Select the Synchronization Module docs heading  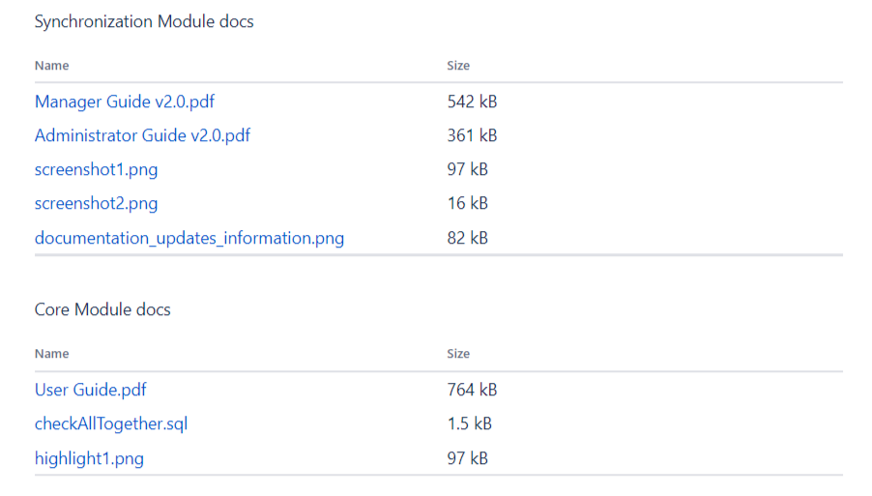click(x=144, y=22)
